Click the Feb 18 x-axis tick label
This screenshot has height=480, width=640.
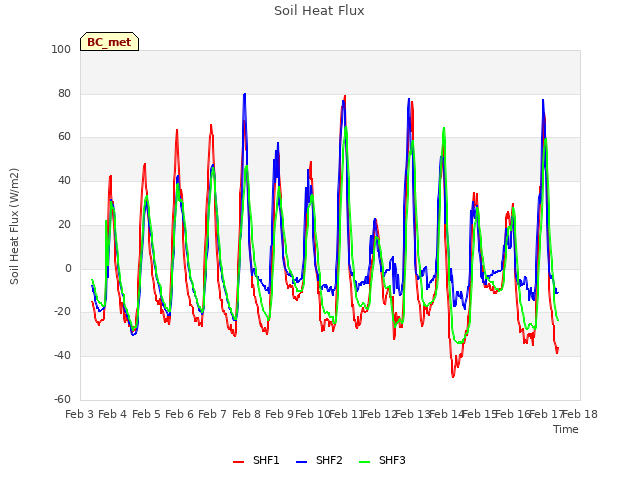click(x=580, y=414)
